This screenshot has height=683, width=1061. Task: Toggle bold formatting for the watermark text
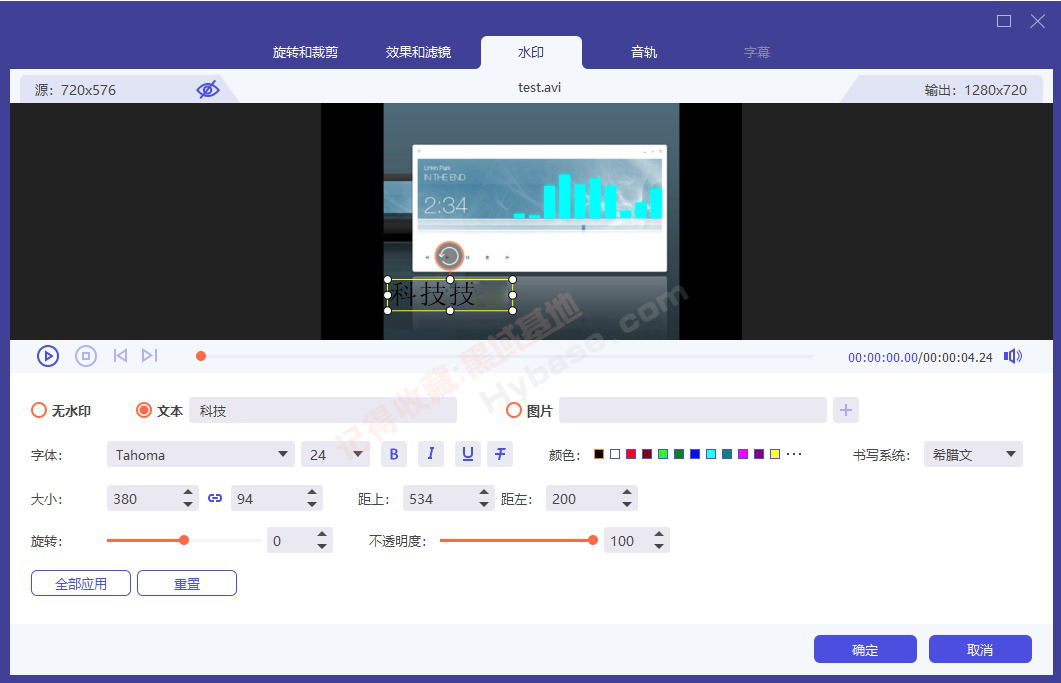[x=394, y=454]
